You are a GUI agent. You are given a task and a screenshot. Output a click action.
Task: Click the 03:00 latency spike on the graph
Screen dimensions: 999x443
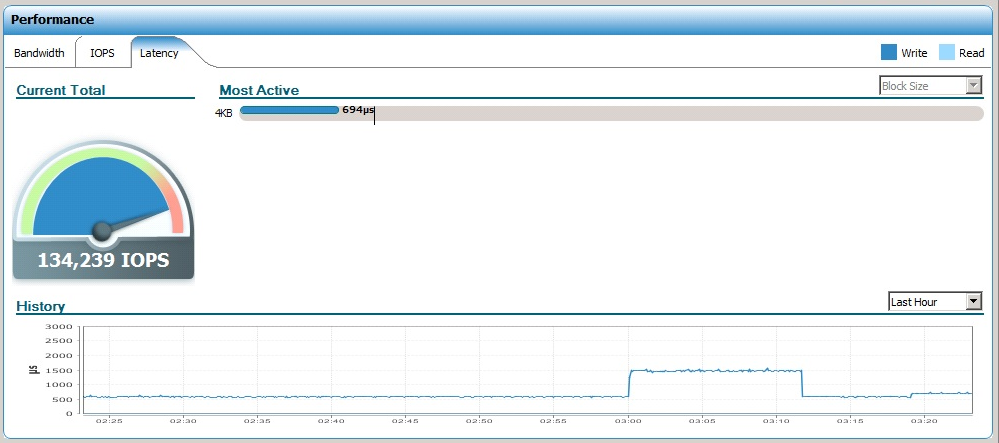715,370
